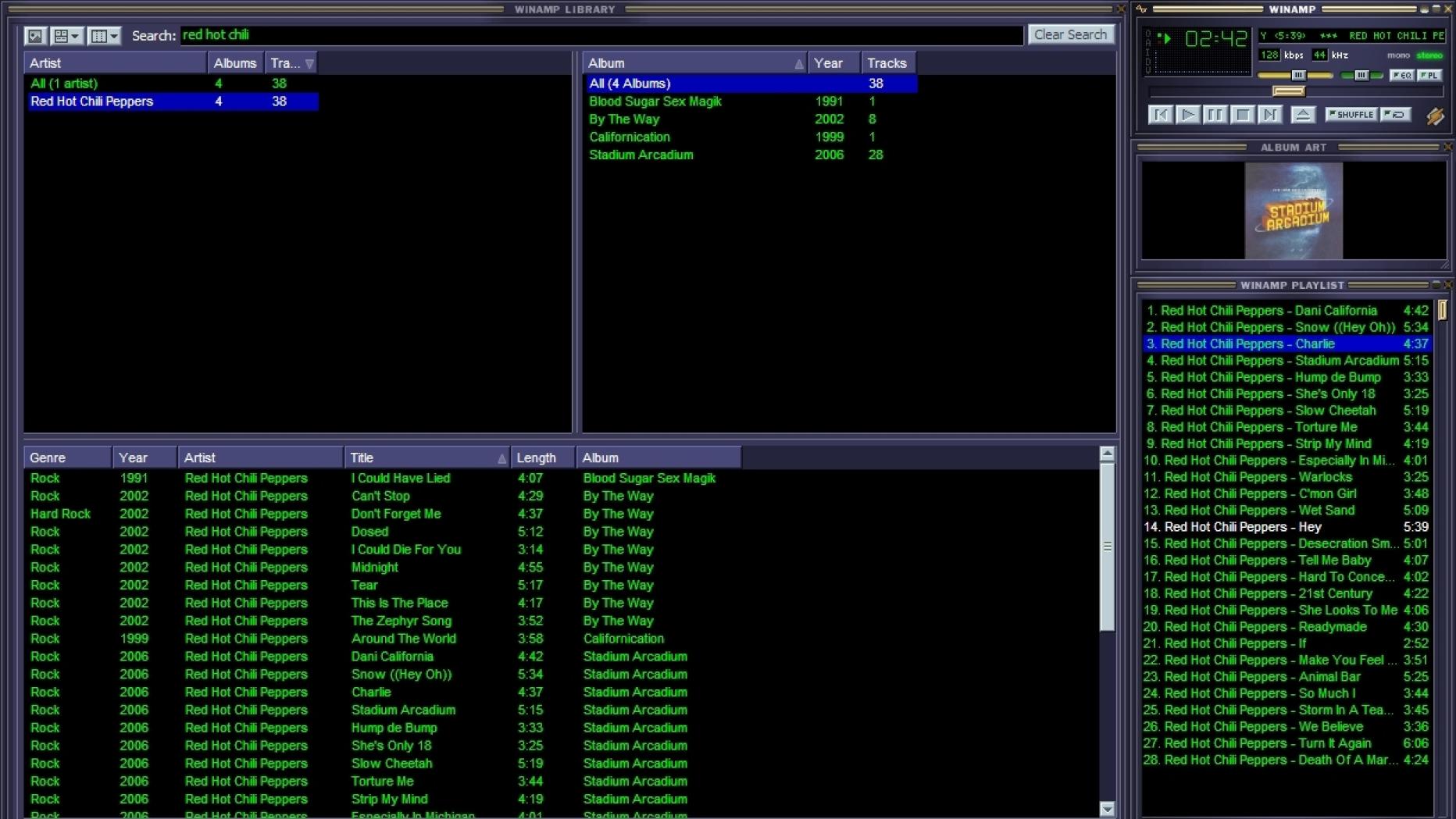Toggle the Shuffle button
The height and width of the screenshot is (819, 1456).
coord(1351,114)
